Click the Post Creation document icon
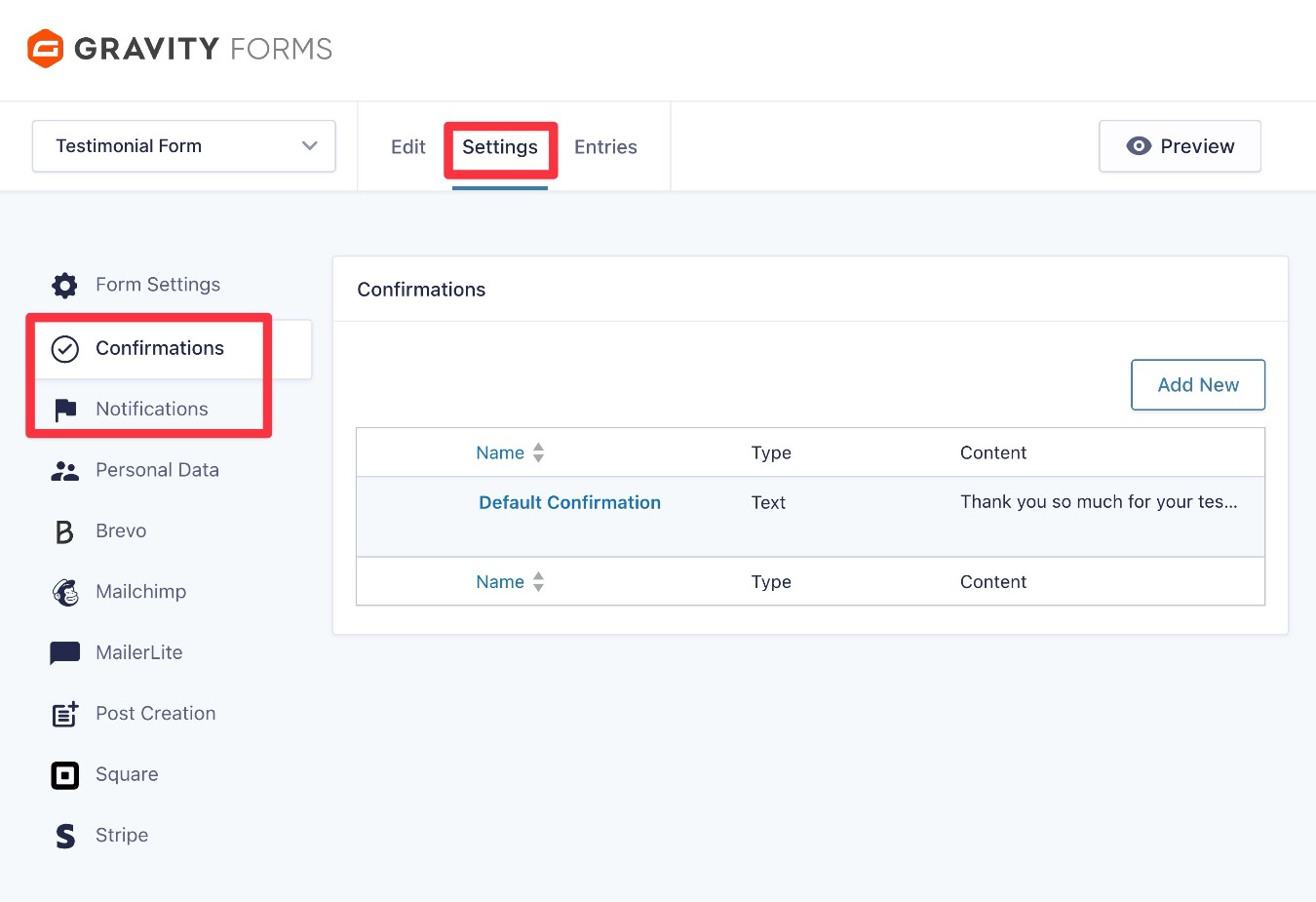Image resolution: width=1316 pixels, height=902 pixels. pos(64,713)
